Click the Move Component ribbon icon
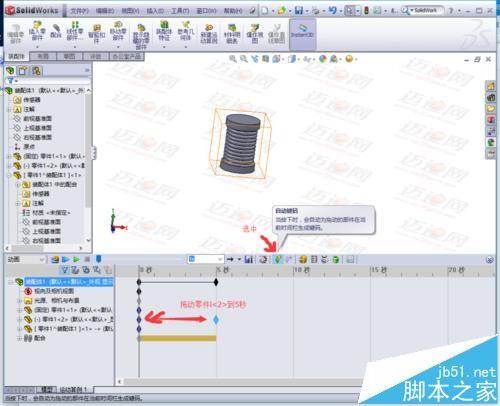This screenshot has height=406, width=500. (118, 31)
